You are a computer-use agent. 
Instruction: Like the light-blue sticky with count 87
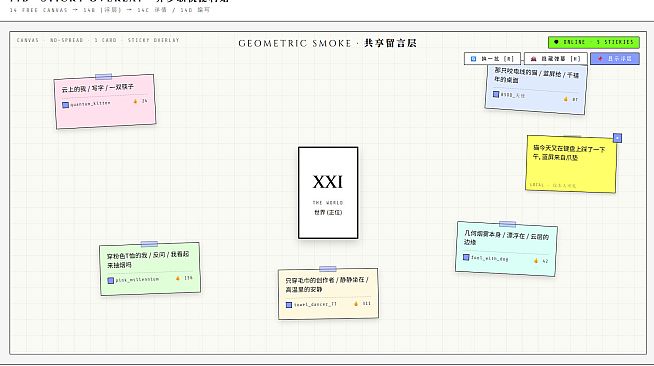[571, 99]
